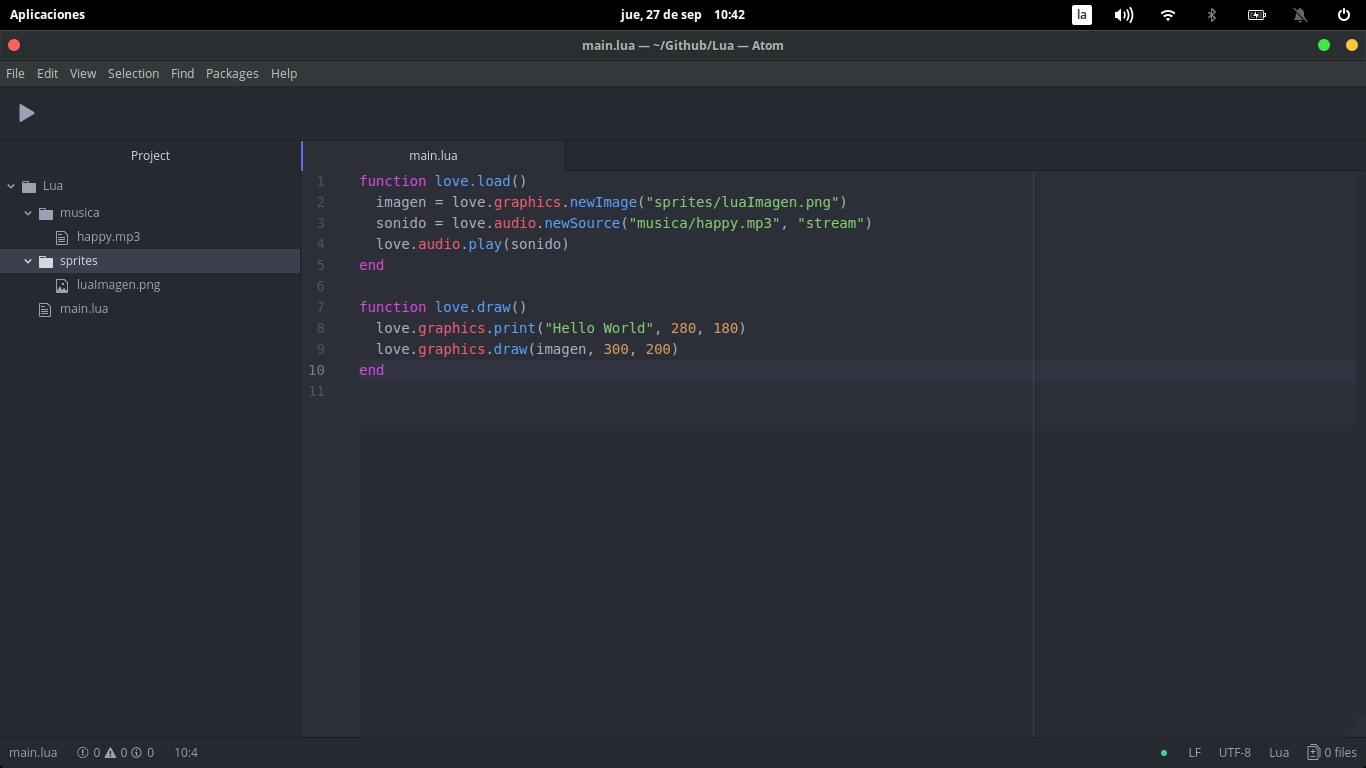
Task: Collapse the sprites folder
Action: [x=27, y=260]
